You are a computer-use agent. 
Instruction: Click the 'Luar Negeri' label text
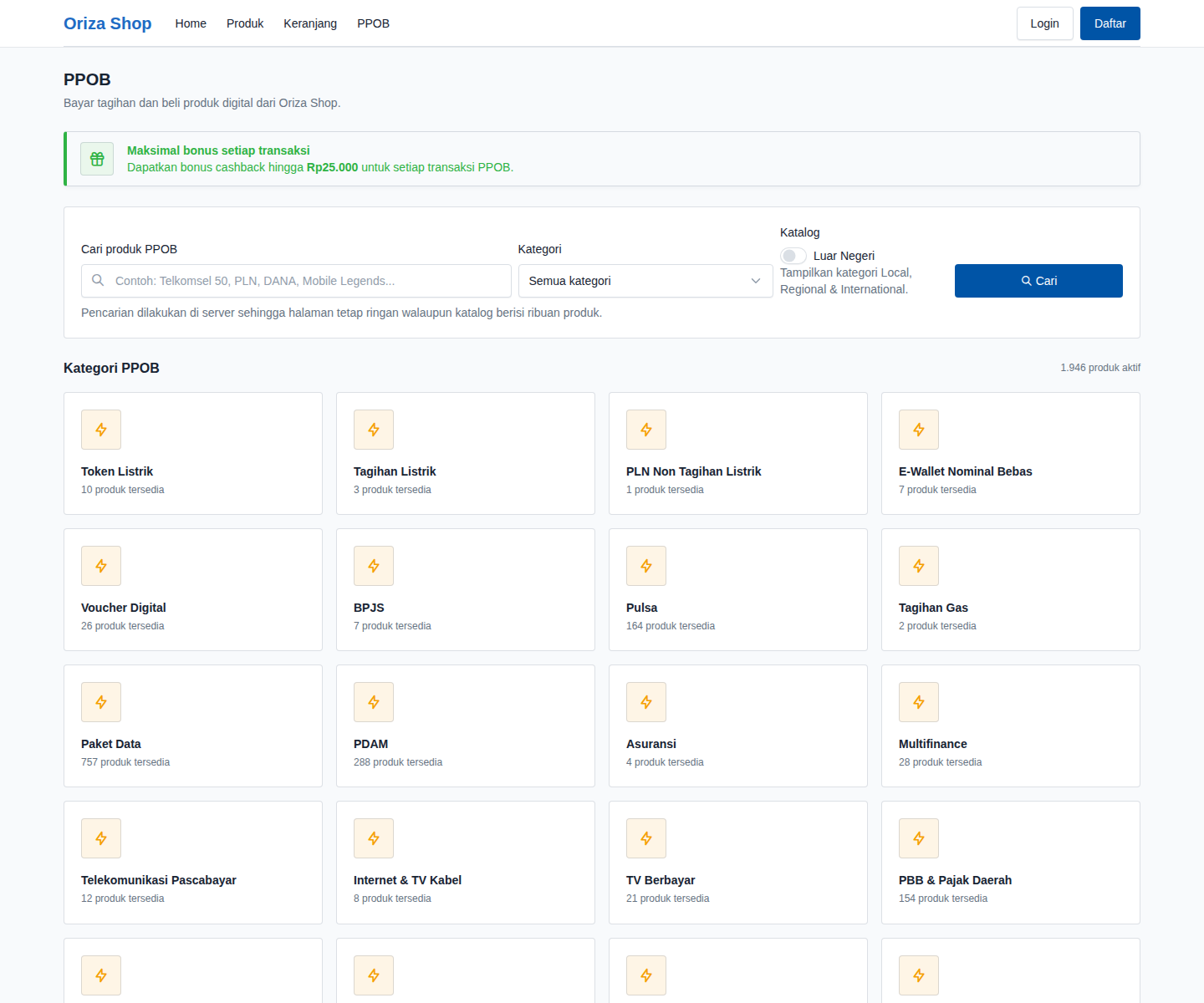coord(844,256)
